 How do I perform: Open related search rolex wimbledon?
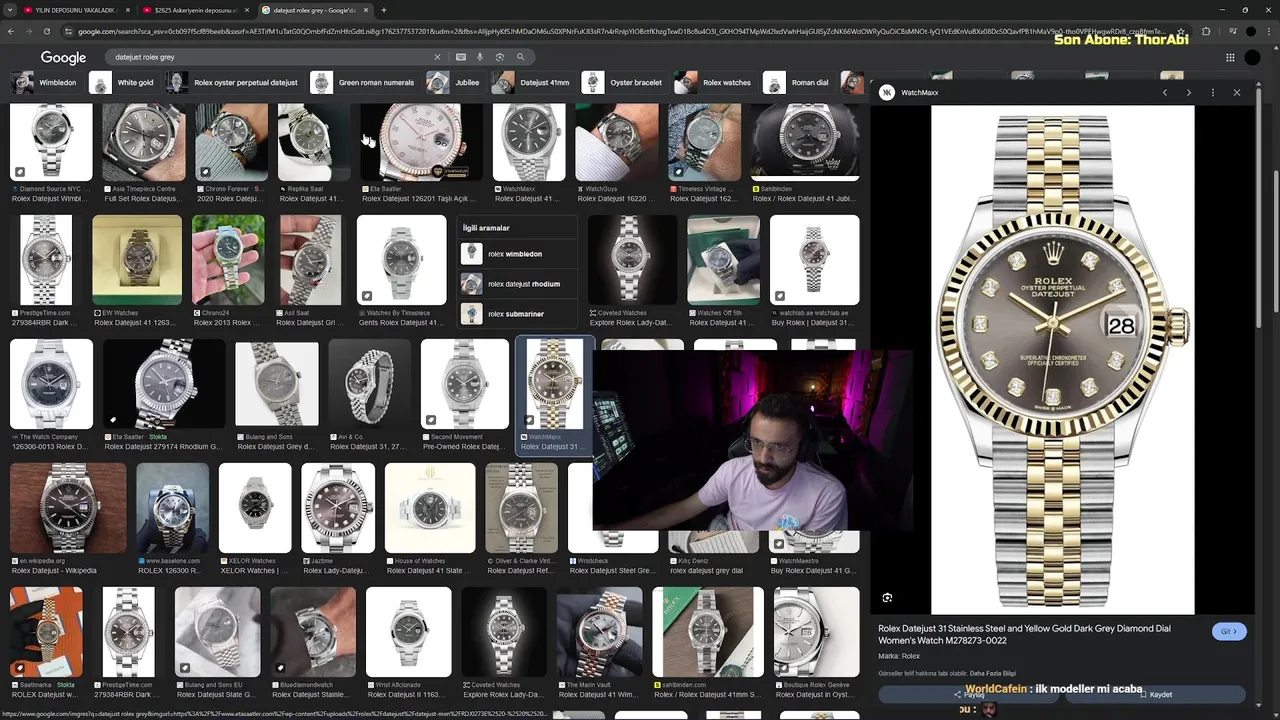(516, 254)
